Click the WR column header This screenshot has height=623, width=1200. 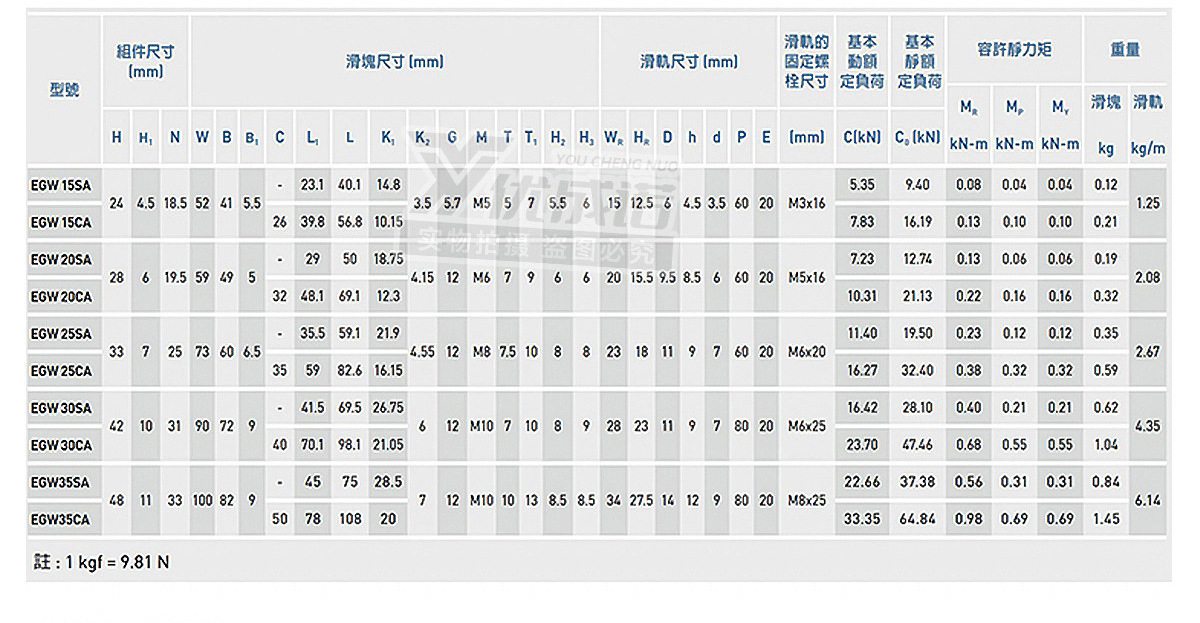tap(614, 138)
